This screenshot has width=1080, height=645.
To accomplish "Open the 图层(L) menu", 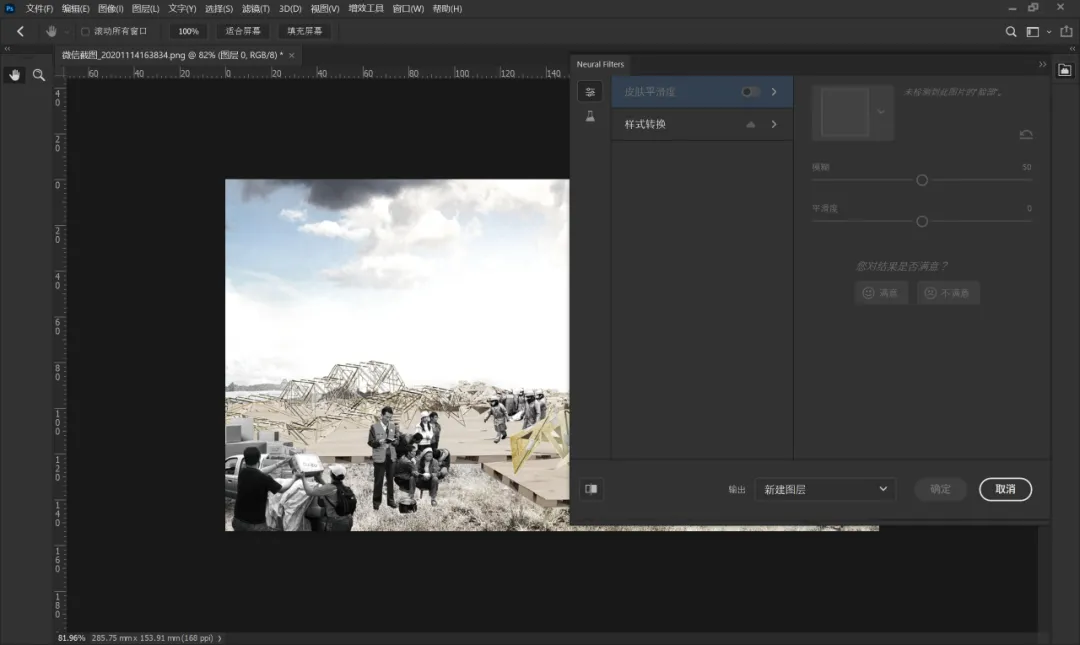I will click(145, 9).
